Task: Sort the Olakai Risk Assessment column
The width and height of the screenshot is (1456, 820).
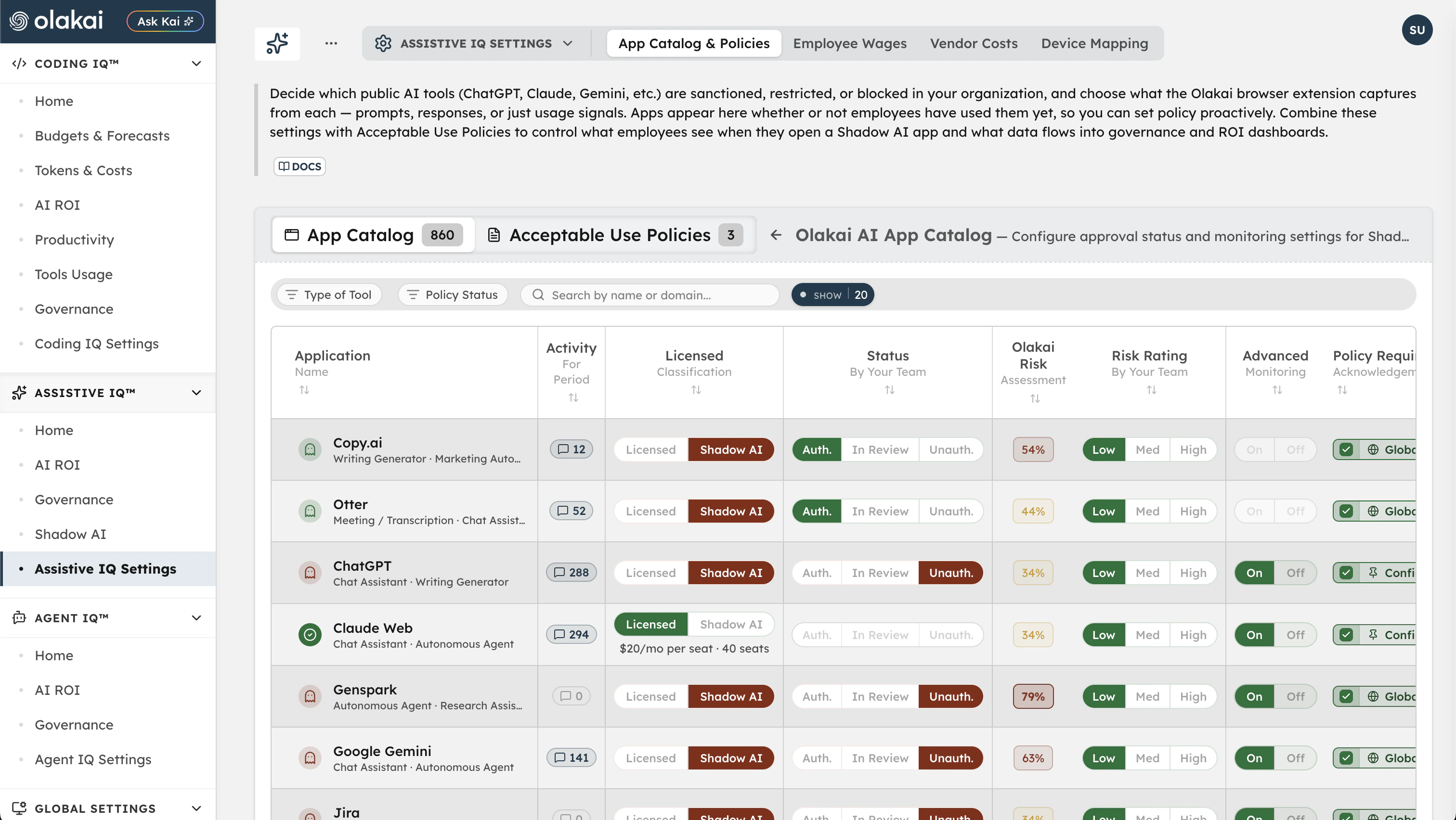Action: tap(1035, 399)
